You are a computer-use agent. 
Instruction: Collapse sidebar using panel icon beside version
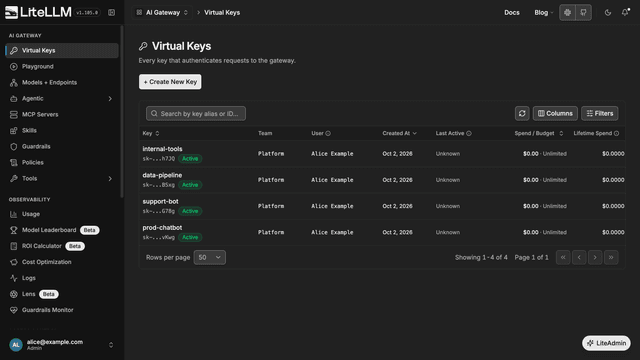coord(111,13)
